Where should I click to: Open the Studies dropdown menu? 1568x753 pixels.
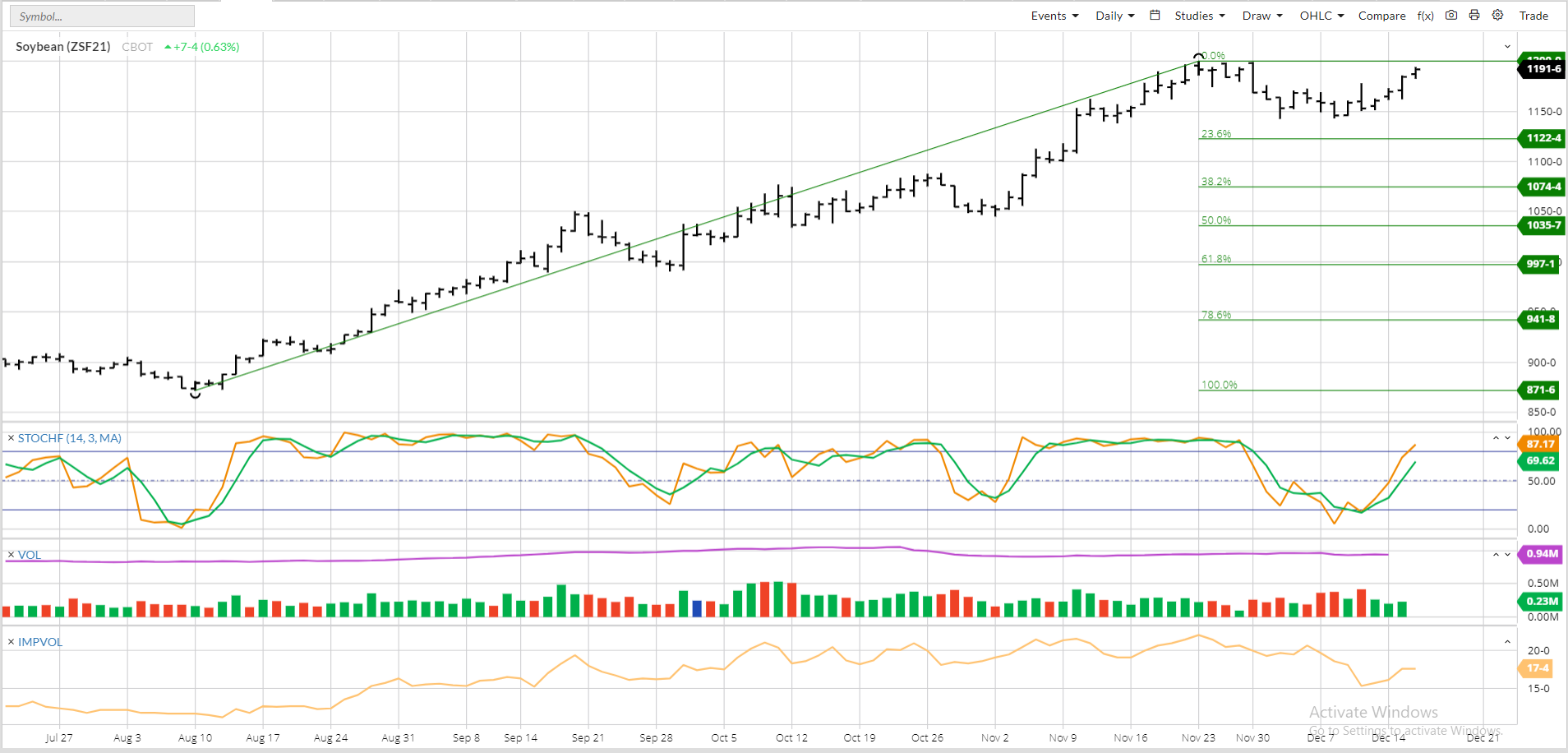pyautogui.click(x=1199, y=16)
